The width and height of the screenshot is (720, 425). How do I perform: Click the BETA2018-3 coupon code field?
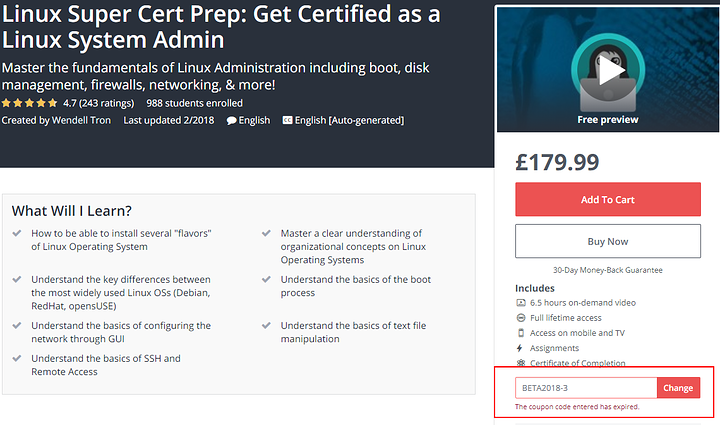pos(585,387)
